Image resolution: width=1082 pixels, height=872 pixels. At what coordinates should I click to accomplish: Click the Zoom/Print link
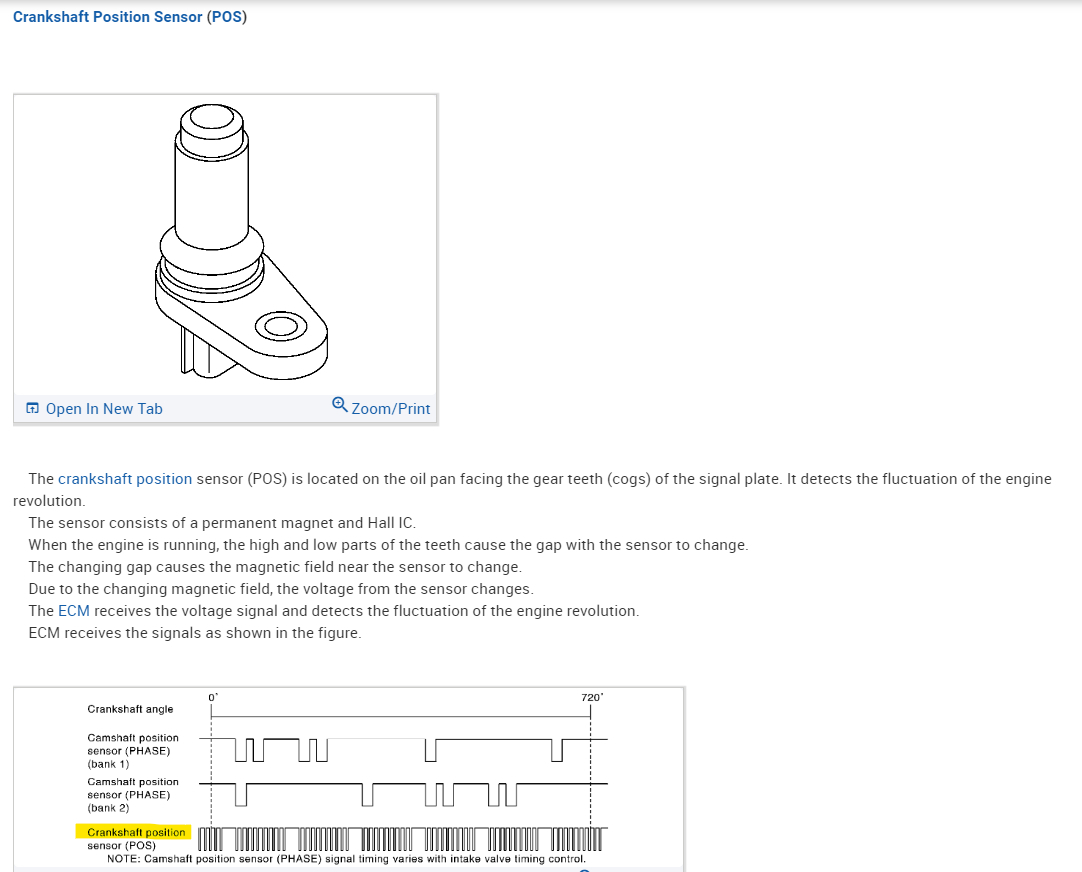(x=391, y=408)
